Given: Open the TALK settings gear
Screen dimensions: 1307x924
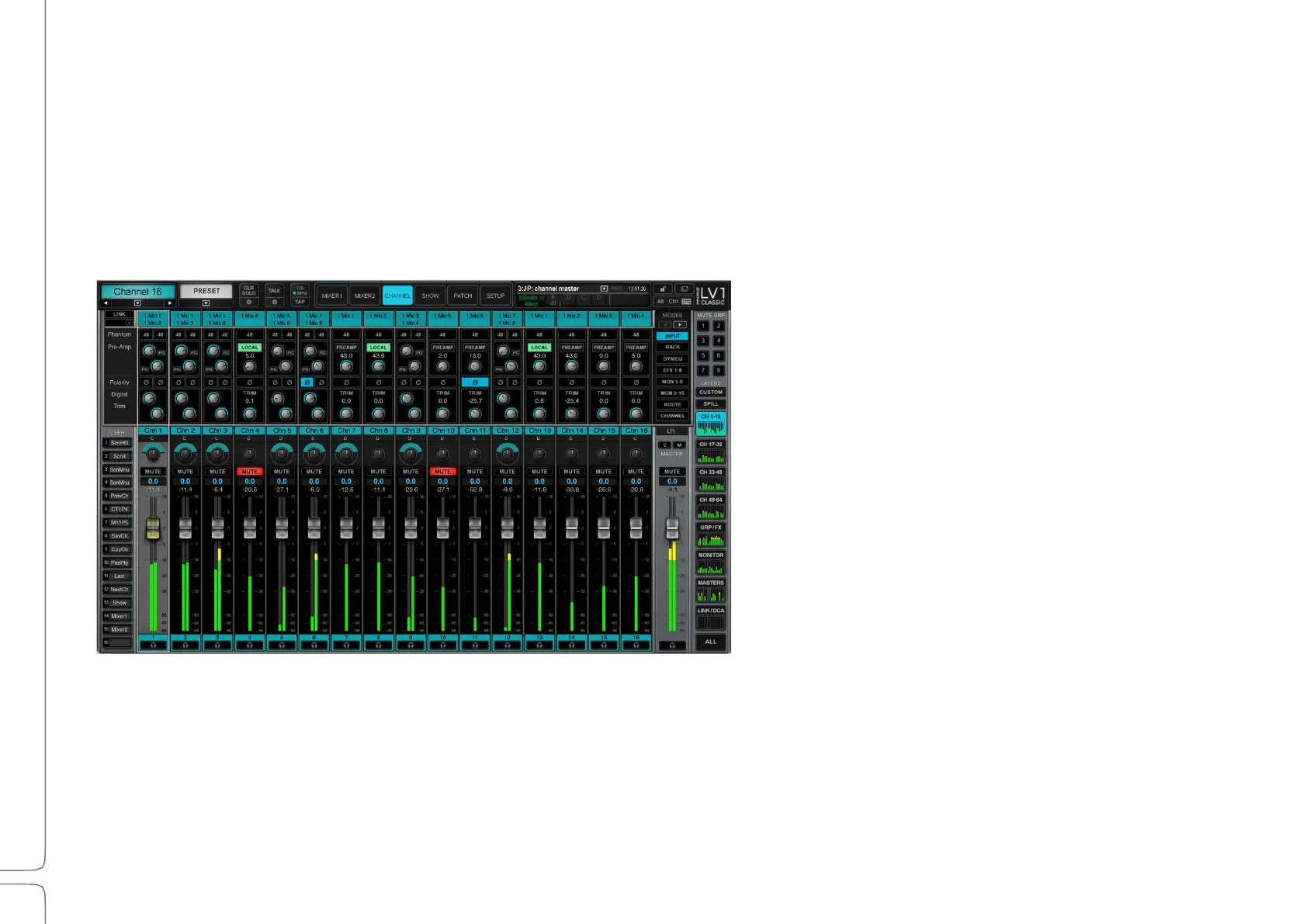Looking at the screenshot, I should [274, 302].
